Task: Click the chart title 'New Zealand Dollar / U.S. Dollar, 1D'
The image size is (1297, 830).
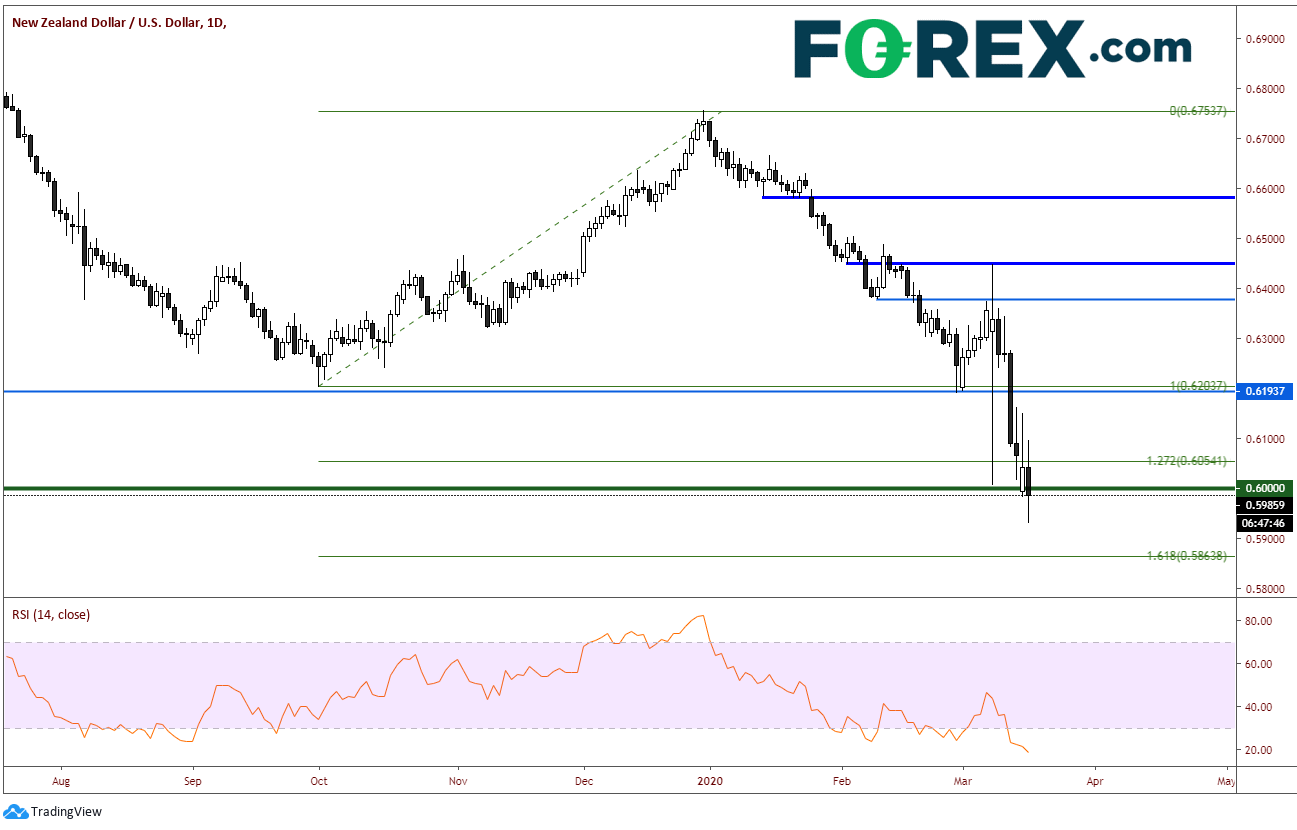Action: click(119, 21)
